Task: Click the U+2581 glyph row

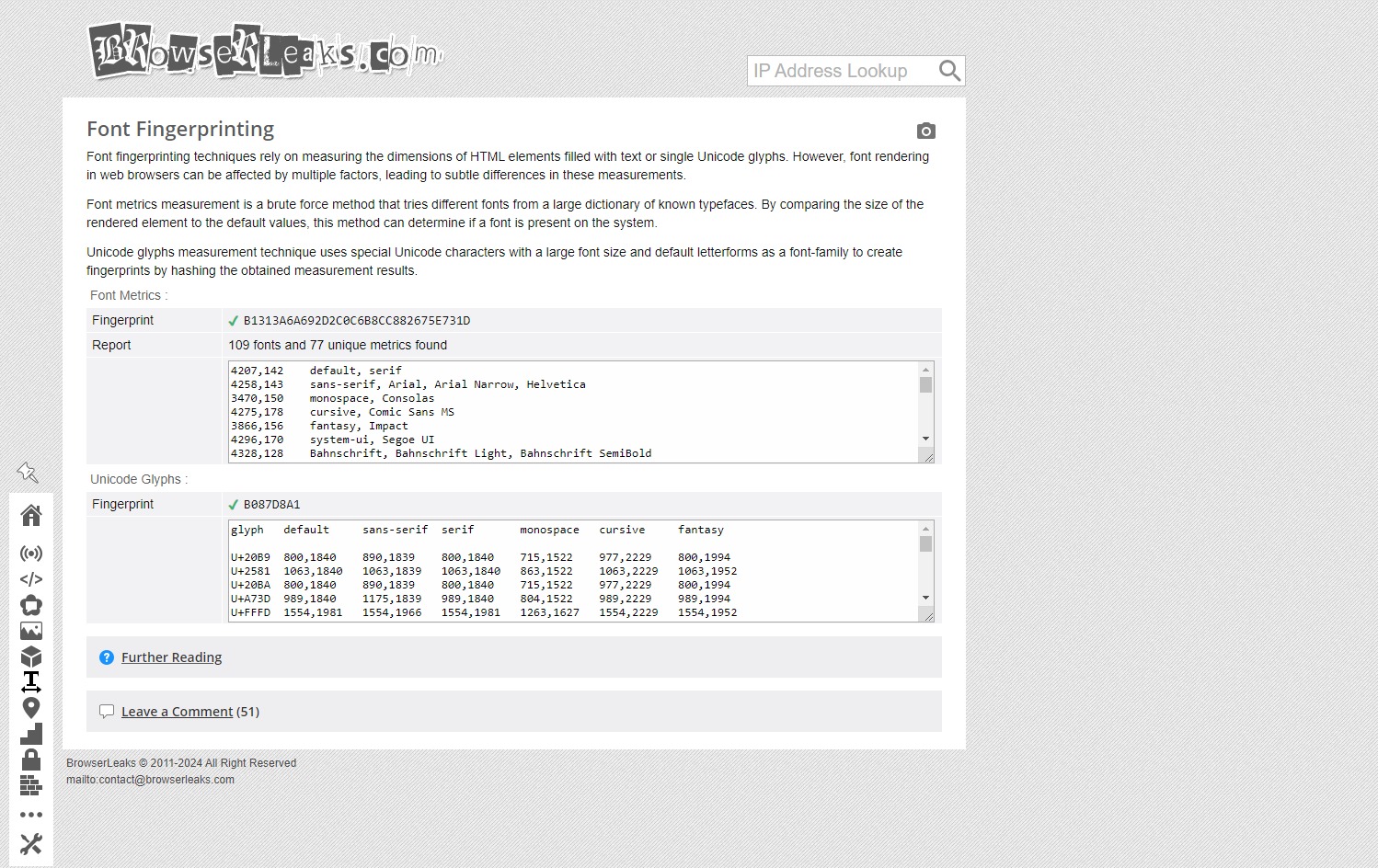Action: point(484,571)
